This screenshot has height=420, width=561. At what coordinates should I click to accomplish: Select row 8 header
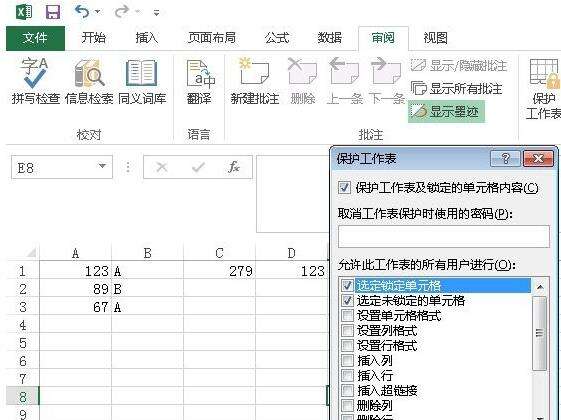coord(23,396)
